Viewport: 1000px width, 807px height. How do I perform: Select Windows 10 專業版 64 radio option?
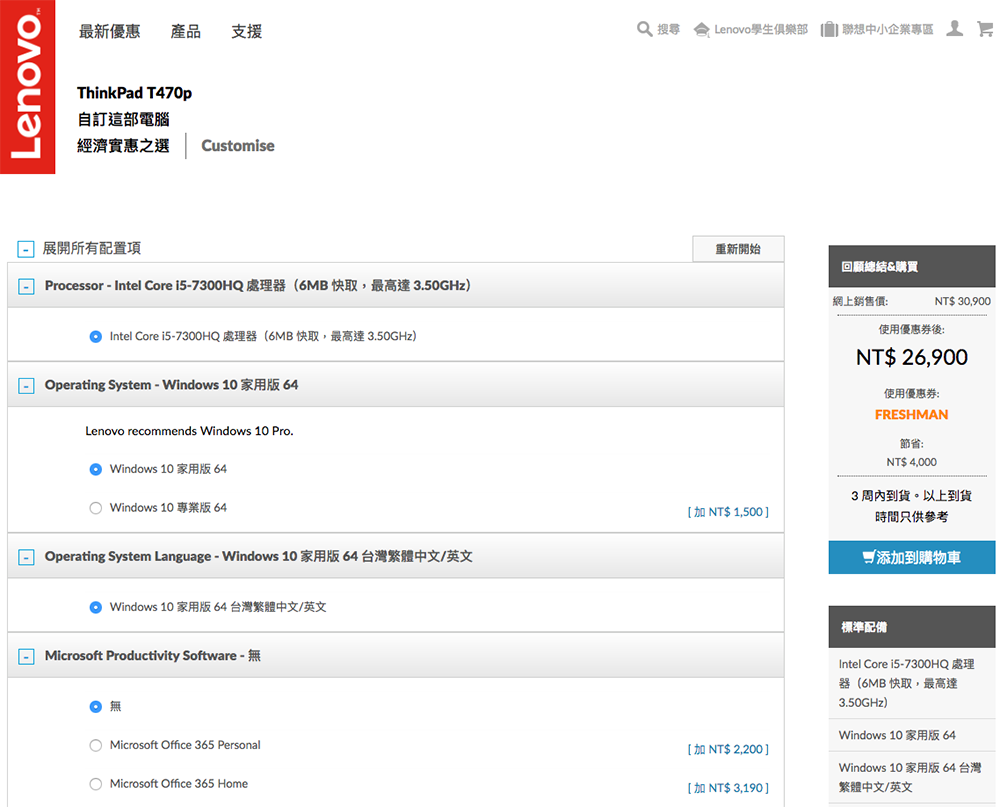(96, 508)
